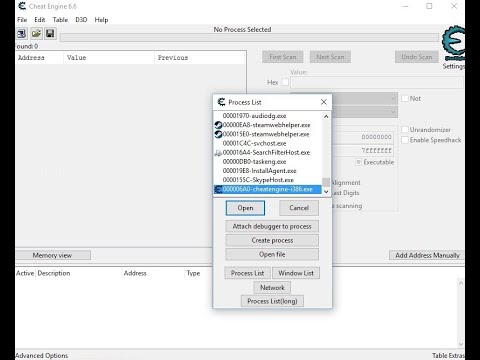
Task: Select InstallAgent.exe process
Action: 267,171
